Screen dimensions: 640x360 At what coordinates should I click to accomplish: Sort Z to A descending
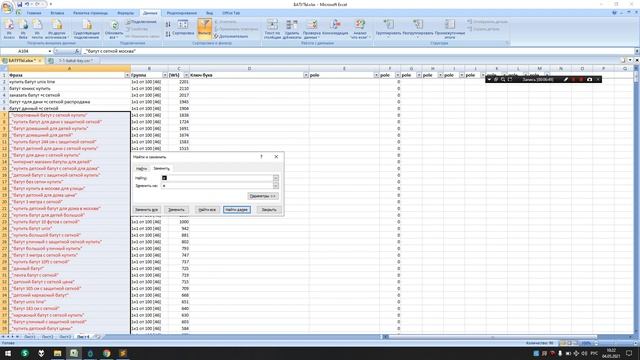[168, 34]
